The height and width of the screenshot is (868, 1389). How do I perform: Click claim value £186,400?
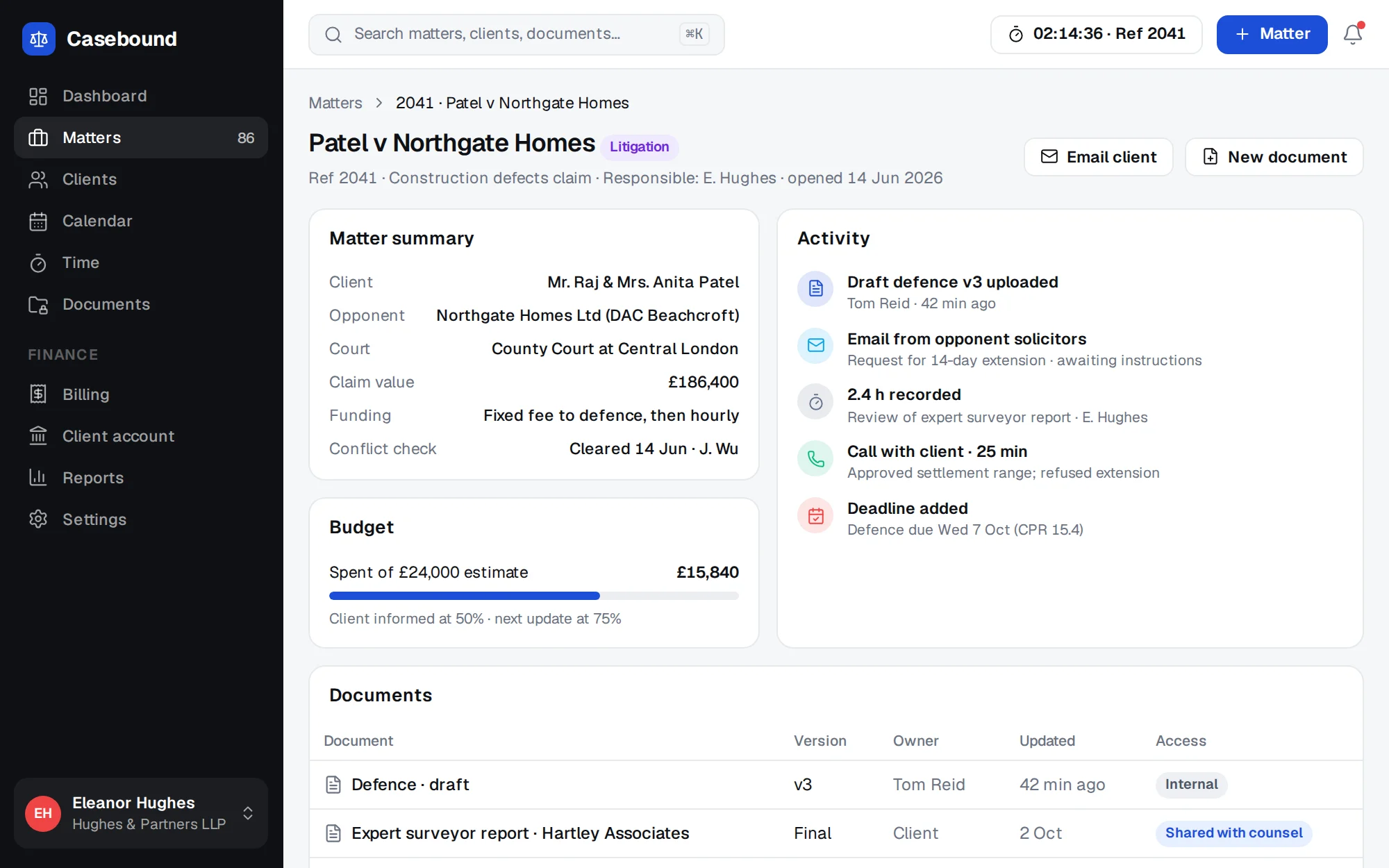point(703,382)
